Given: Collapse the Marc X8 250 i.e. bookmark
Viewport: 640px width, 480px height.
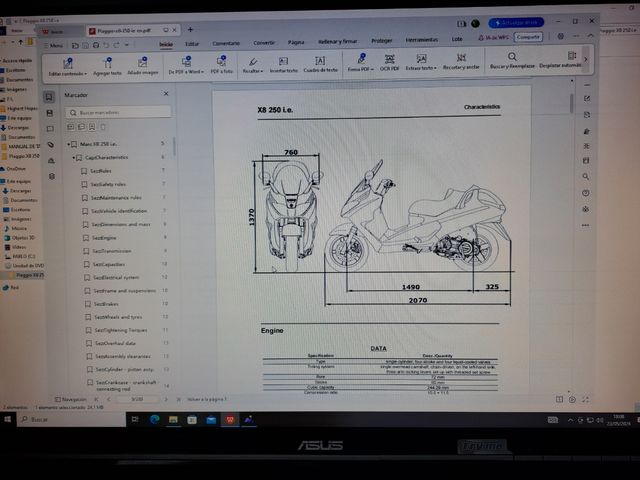Looking at the screenshot, I should 70,145.
